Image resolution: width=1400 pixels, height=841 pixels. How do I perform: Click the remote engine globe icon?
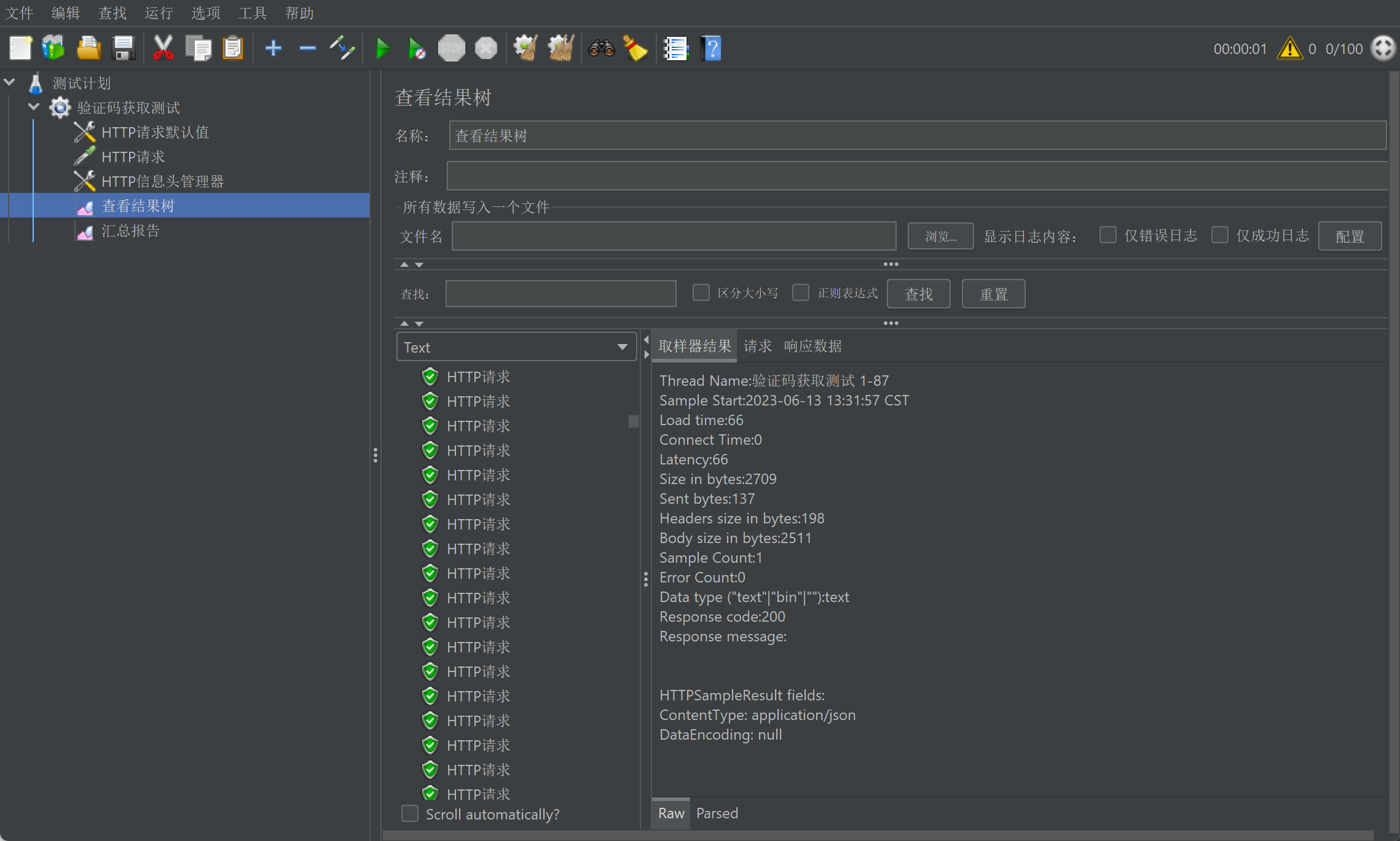click(1383, 48)
